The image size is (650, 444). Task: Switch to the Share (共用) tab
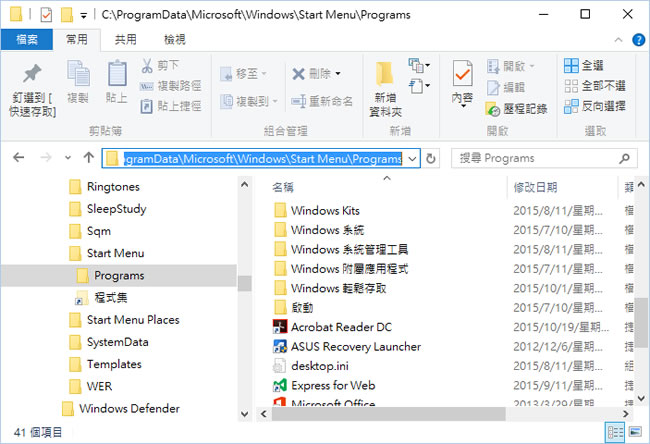pos(126,39)
